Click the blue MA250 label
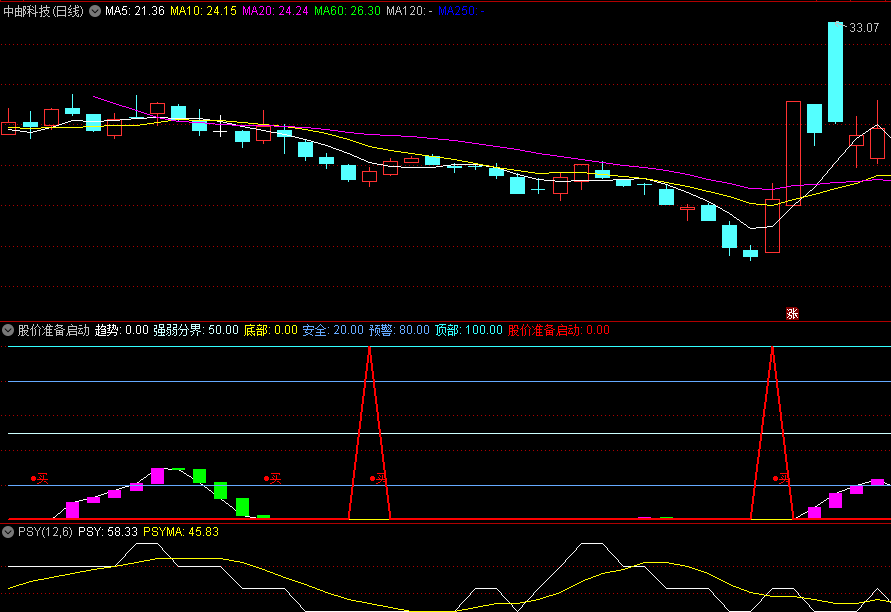 461,11
